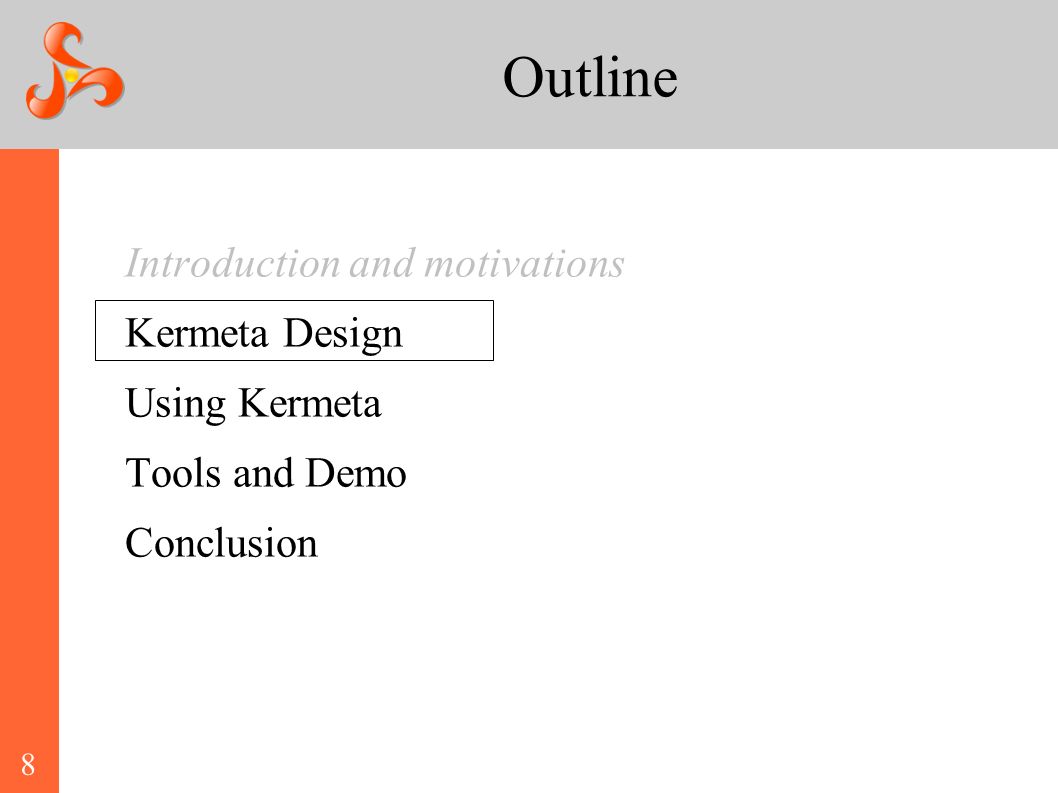Click empty space inside the highlight box

coord(449,331)
